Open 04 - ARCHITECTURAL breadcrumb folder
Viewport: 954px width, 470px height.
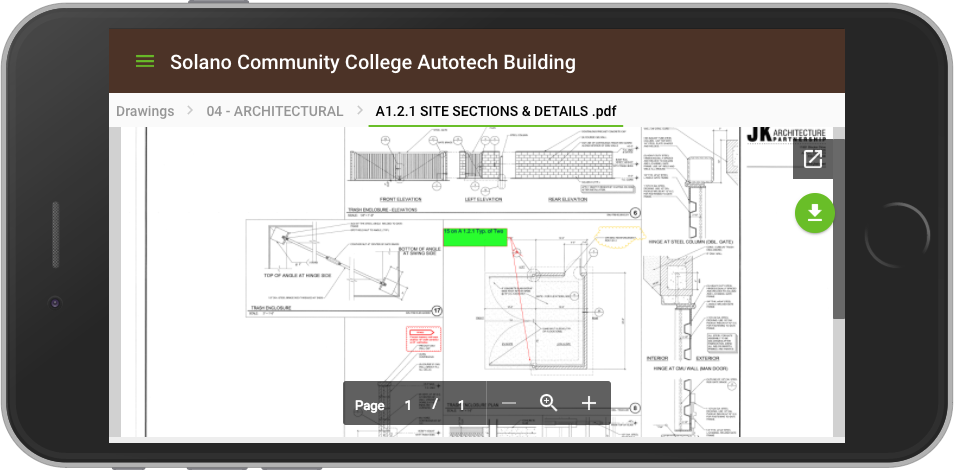pyautogui.click(x=274, y=111)
